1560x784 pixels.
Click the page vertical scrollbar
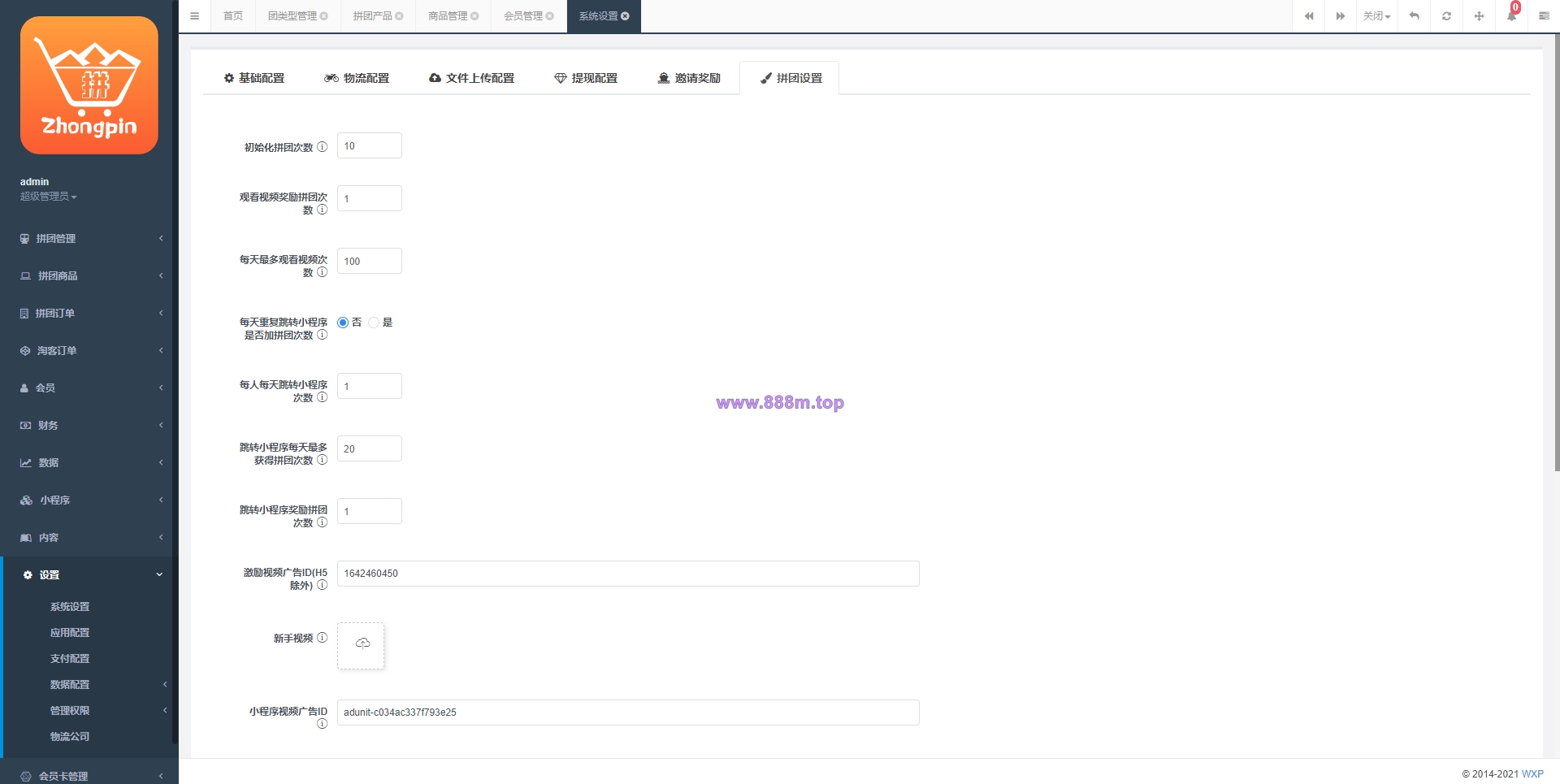coord(1557,252)
